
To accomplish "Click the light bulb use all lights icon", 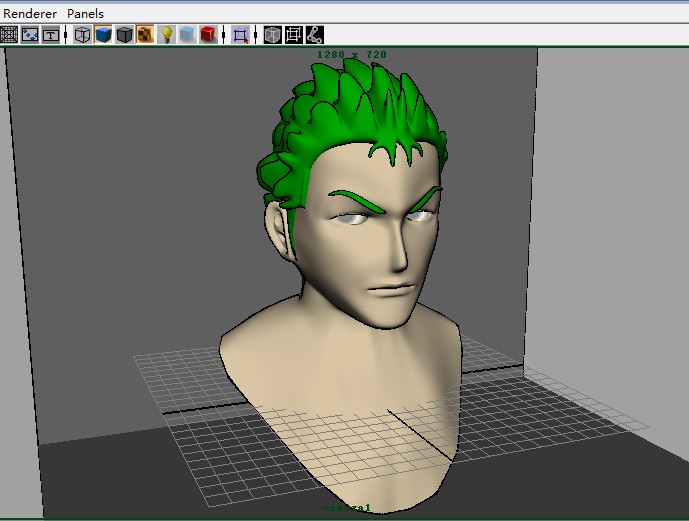I will tap(166, 35).
